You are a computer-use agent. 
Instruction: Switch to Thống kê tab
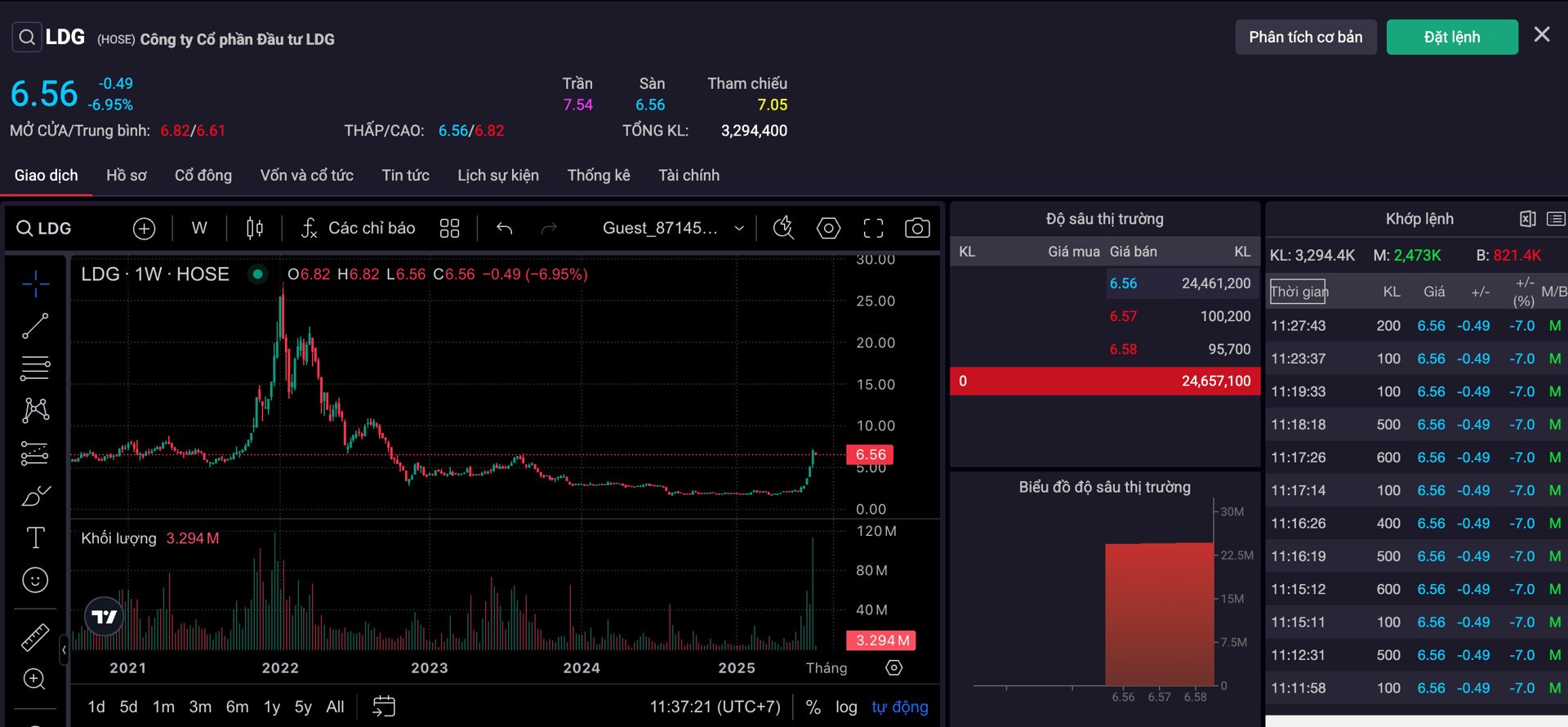[599, 176]
